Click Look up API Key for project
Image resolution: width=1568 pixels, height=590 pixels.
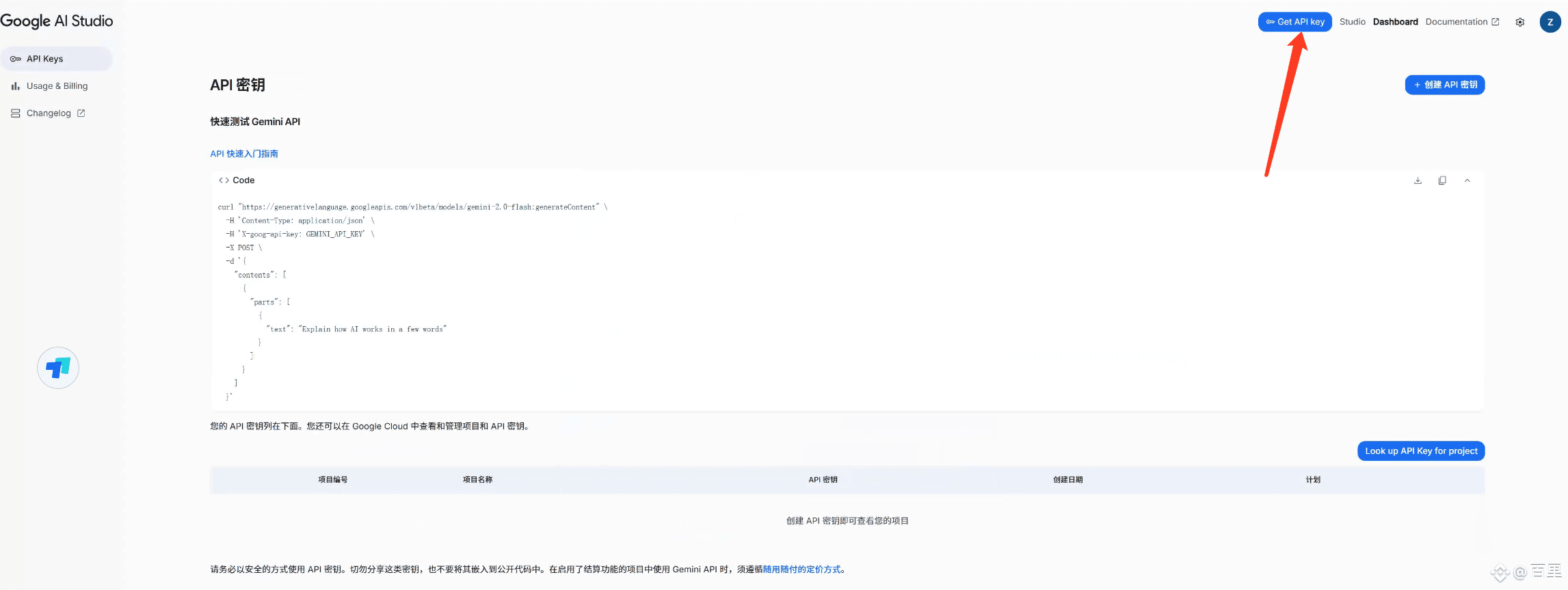coord(1421,451)
